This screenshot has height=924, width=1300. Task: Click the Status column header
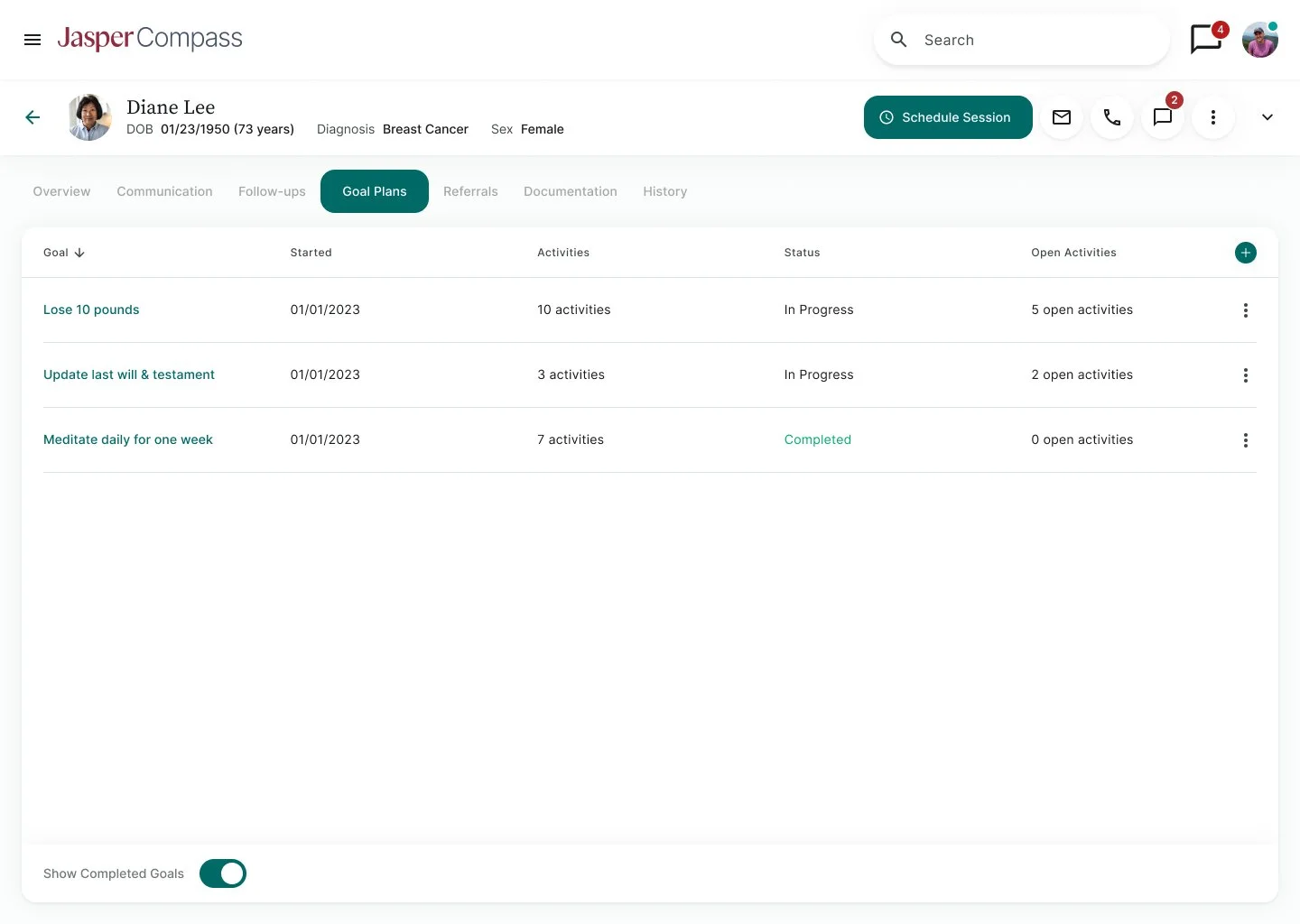coord(802,253)
